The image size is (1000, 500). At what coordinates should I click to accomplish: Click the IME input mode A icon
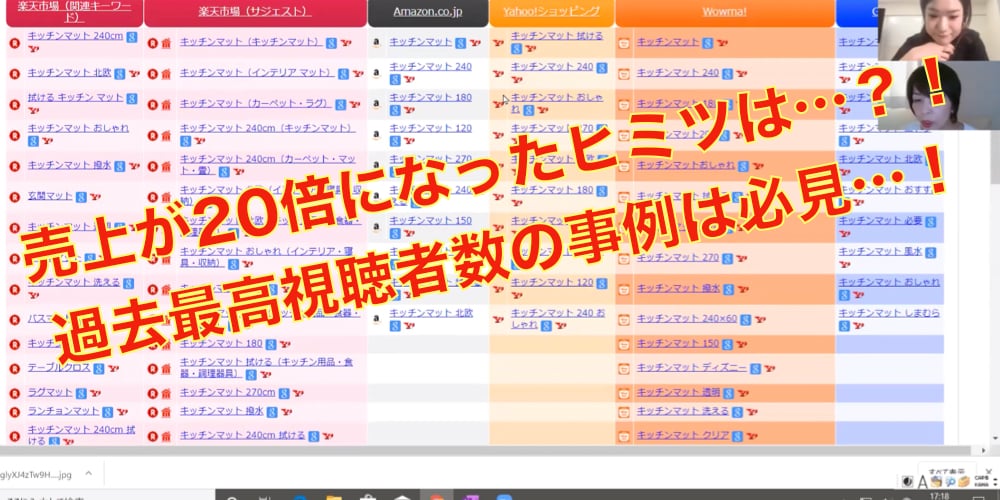pos(922,480)
